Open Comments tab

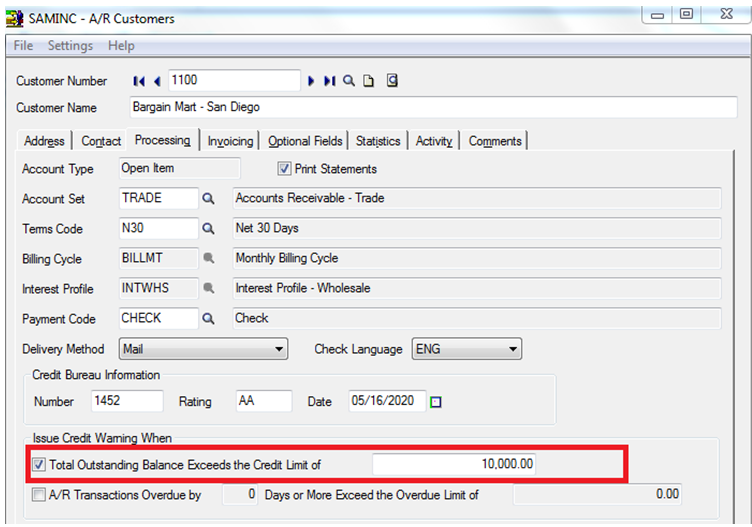click(x=495, y=141)
